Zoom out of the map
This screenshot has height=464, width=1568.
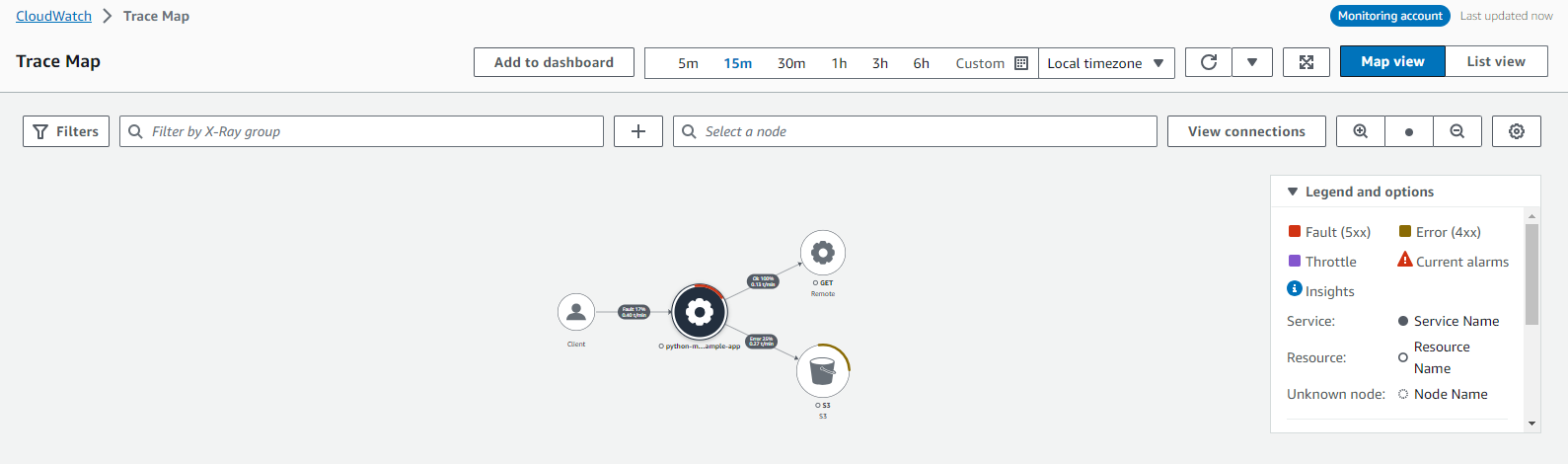[1457, 131]
